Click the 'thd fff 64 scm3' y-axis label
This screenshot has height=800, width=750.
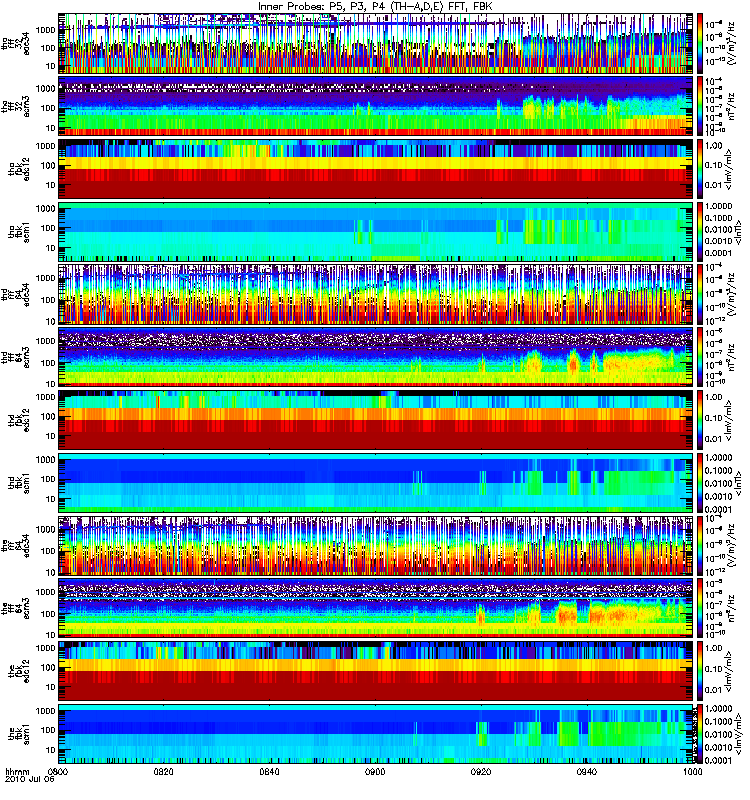15,357
